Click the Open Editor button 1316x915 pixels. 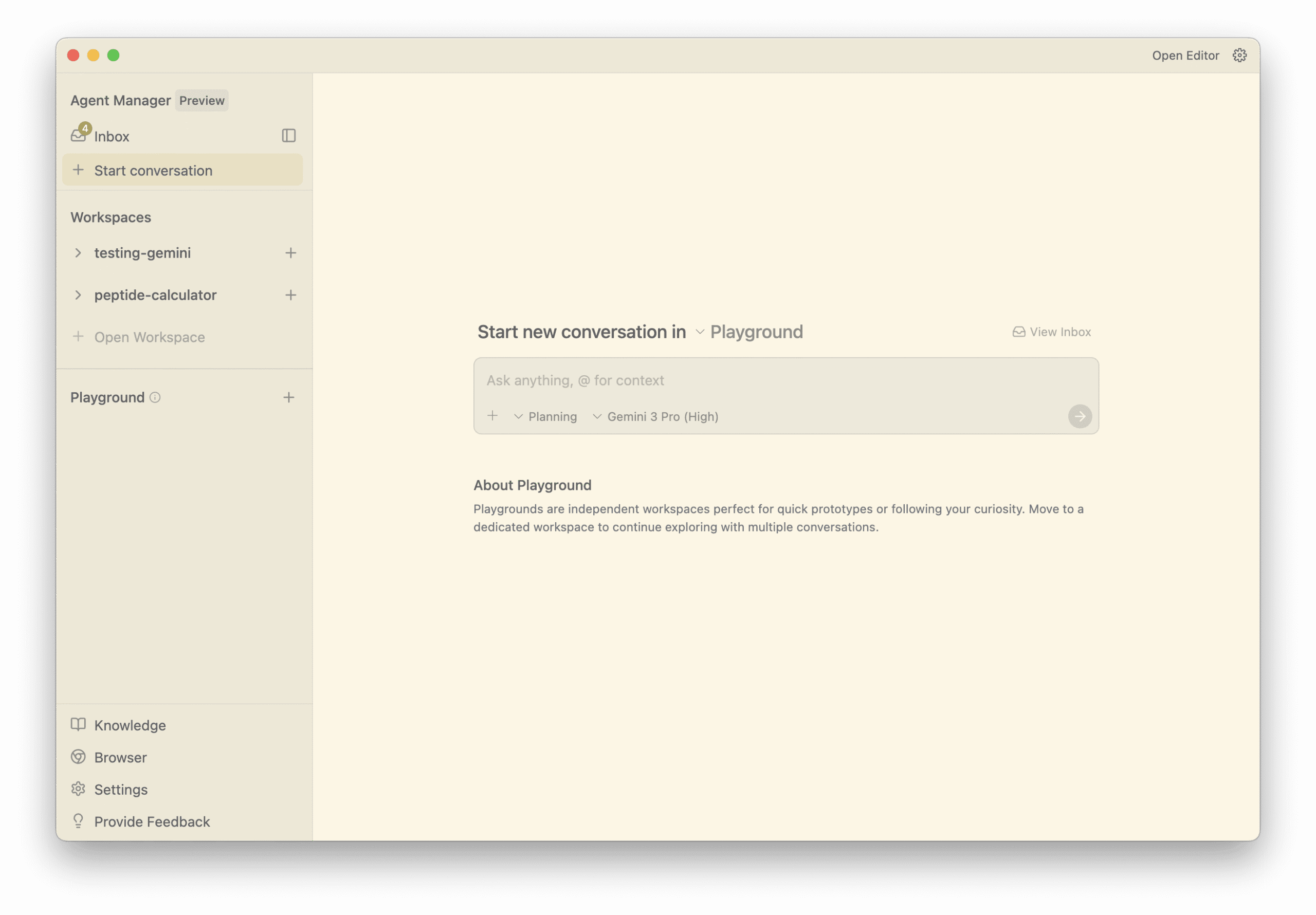(x=1185, y=56)
